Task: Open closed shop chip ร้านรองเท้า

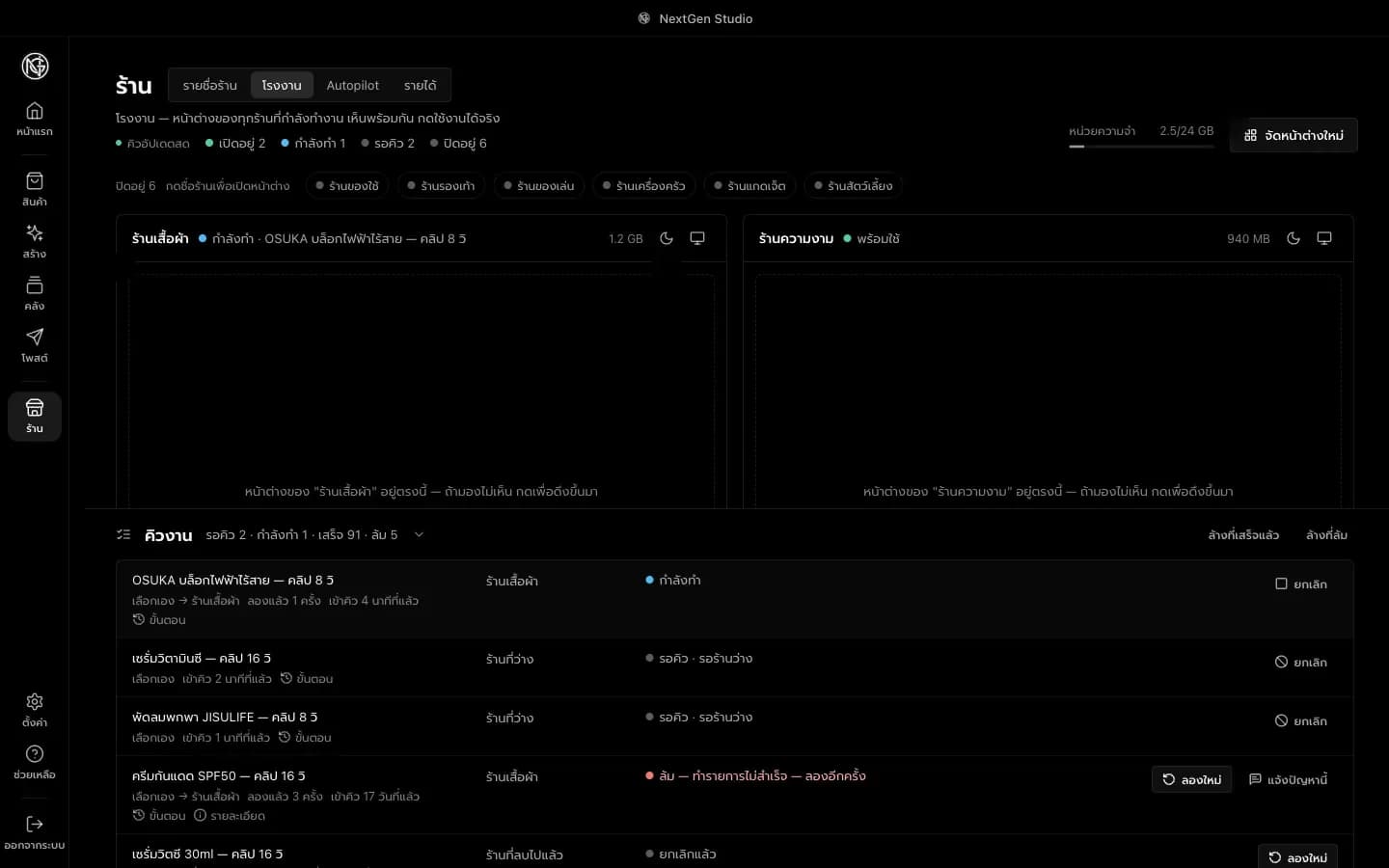Action: coord(441,185)
